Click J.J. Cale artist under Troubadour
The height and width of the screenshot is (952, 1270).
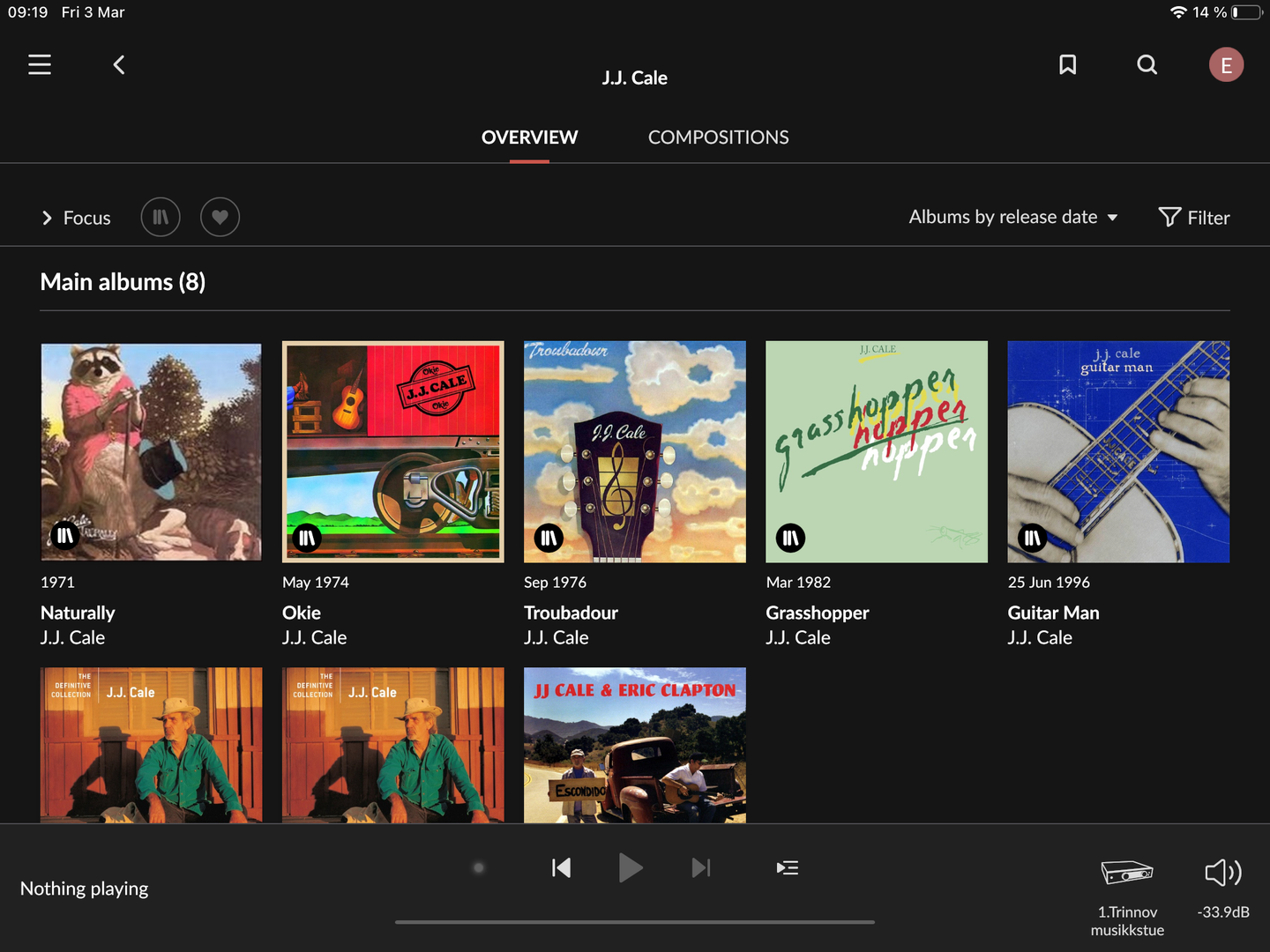[556, 637]
